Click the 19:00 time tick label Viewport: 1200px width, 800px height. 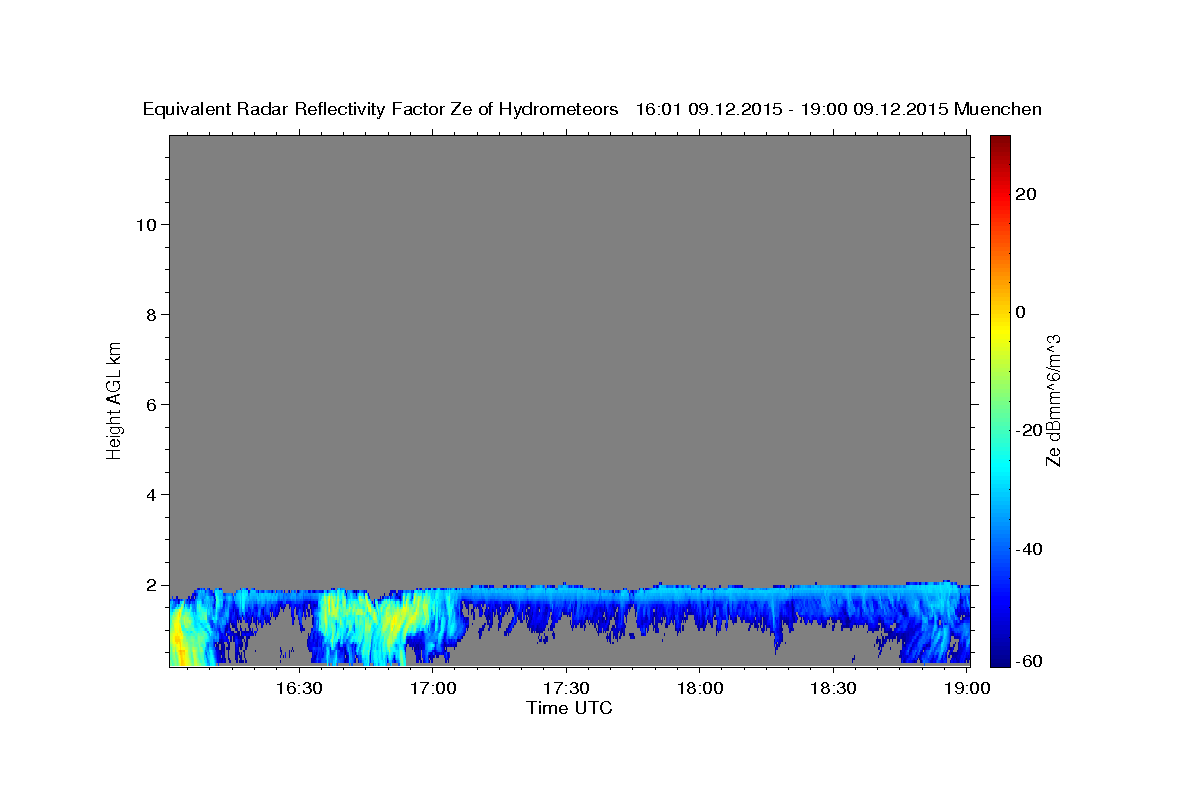pyautogui.click(x=965, y=688)
